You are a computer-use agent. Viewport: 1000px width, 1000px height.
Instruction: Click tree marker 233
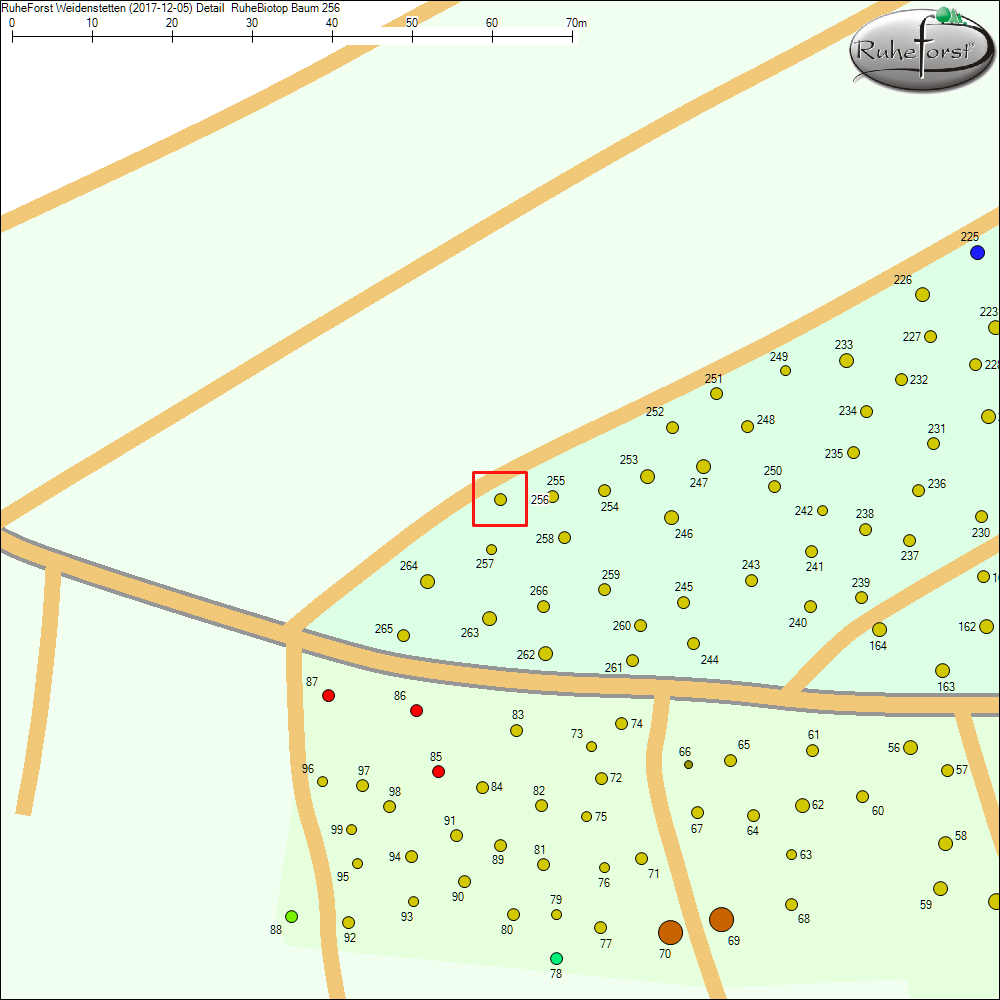click(846, 360)
